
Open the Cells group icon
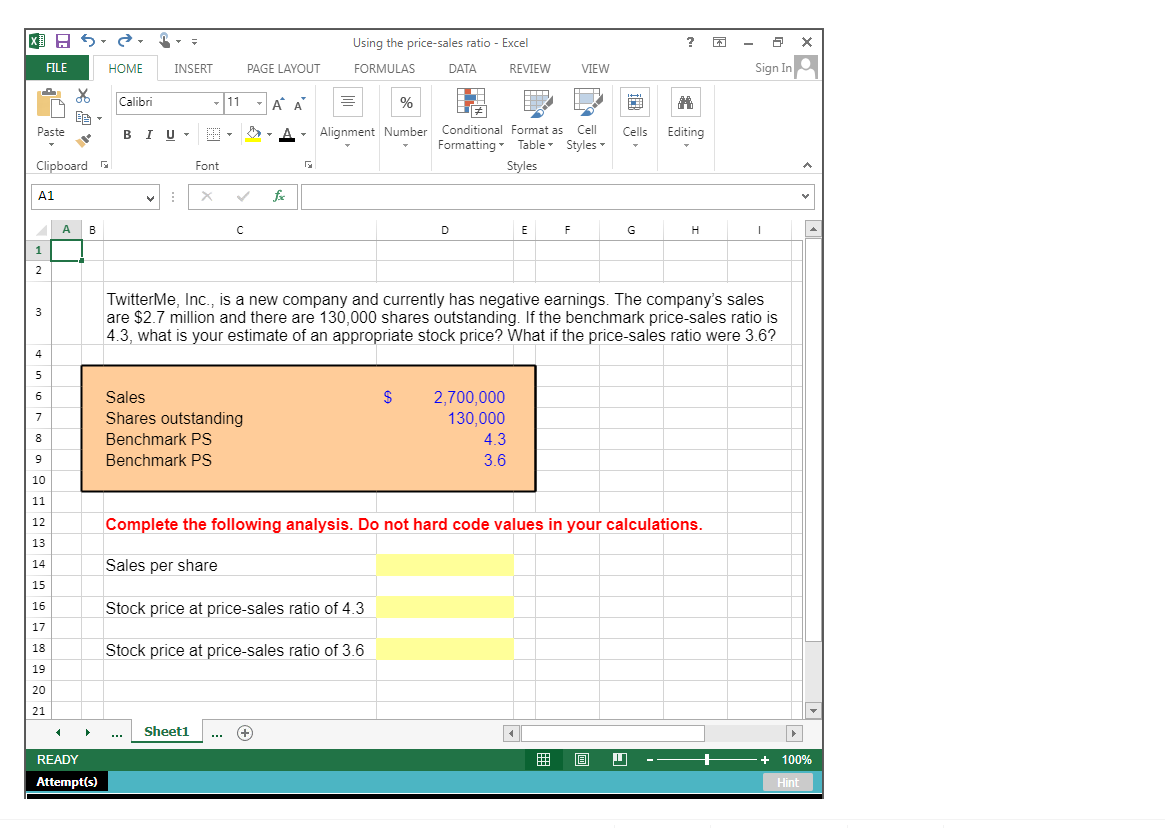point(635,102)
